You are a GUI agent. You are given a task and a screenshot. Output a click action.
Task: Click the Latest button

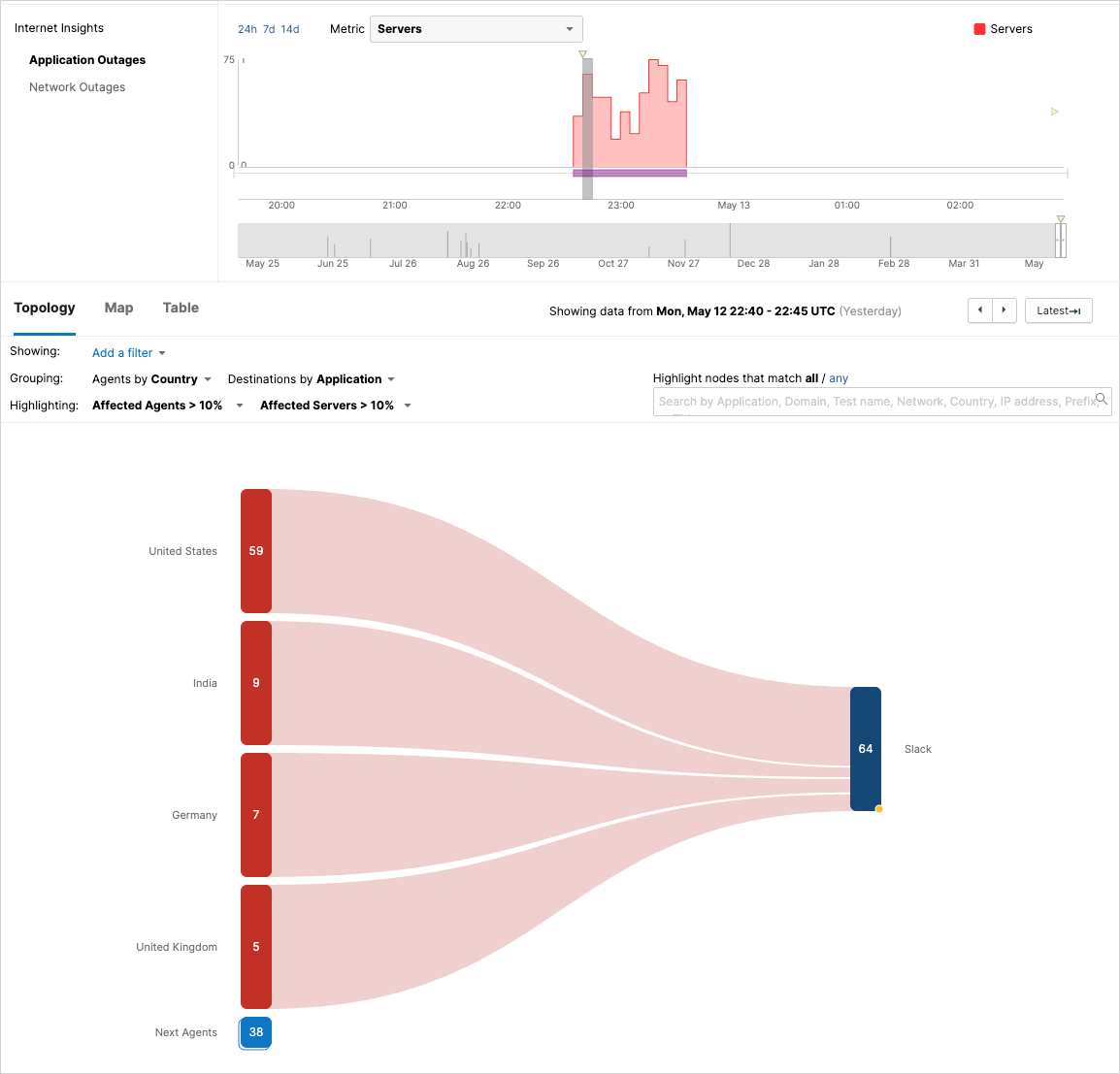coord(1058,310)
